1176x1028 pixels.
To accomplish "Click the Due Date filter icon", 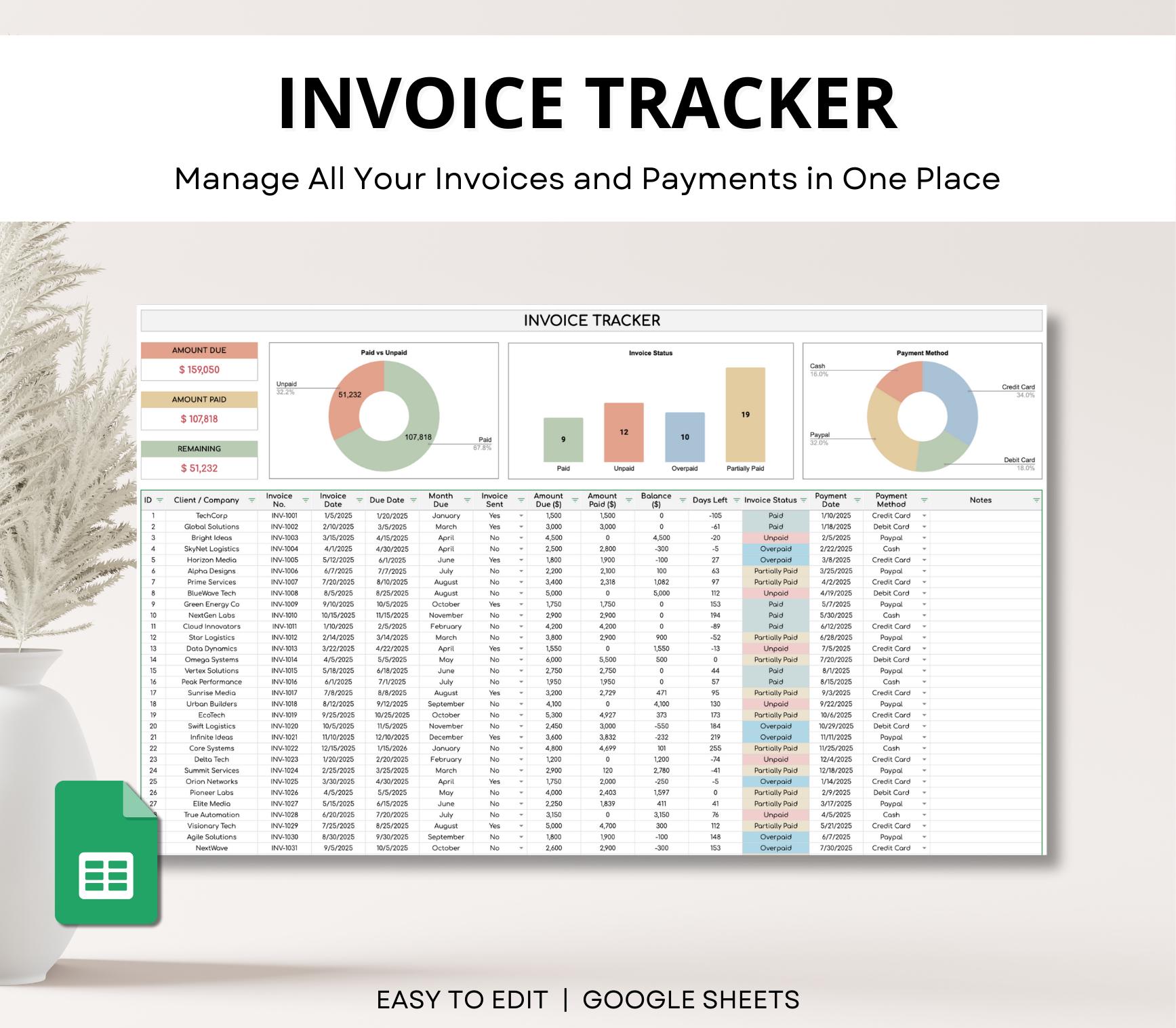I will tap(415, 499).
